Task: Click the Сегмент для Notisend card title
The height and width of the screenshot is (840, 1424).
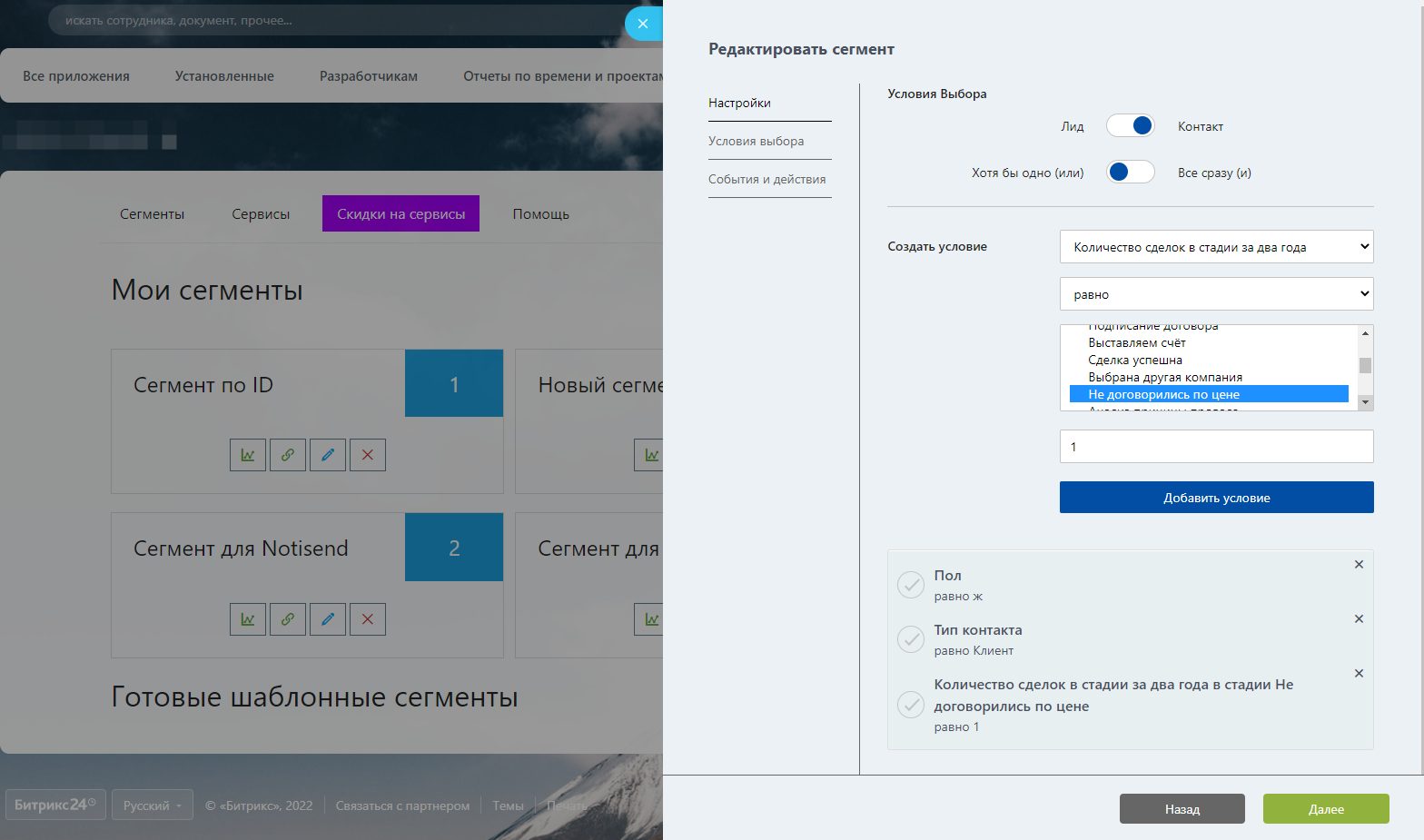Action: click(241, 548)
